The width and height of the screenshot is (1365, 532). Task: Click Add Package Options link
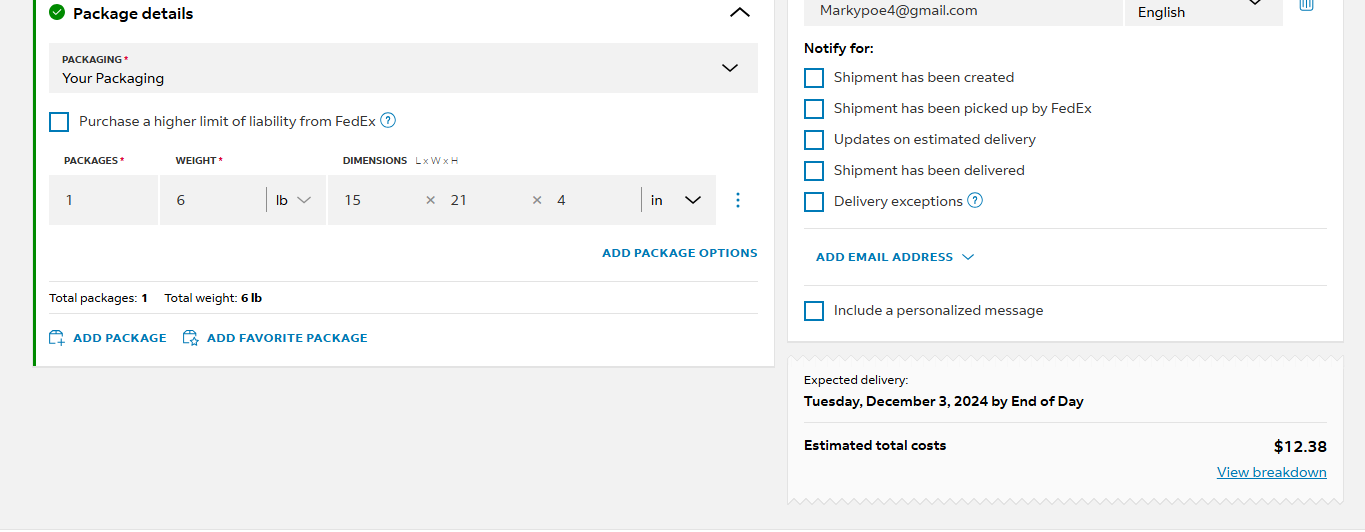680,253
